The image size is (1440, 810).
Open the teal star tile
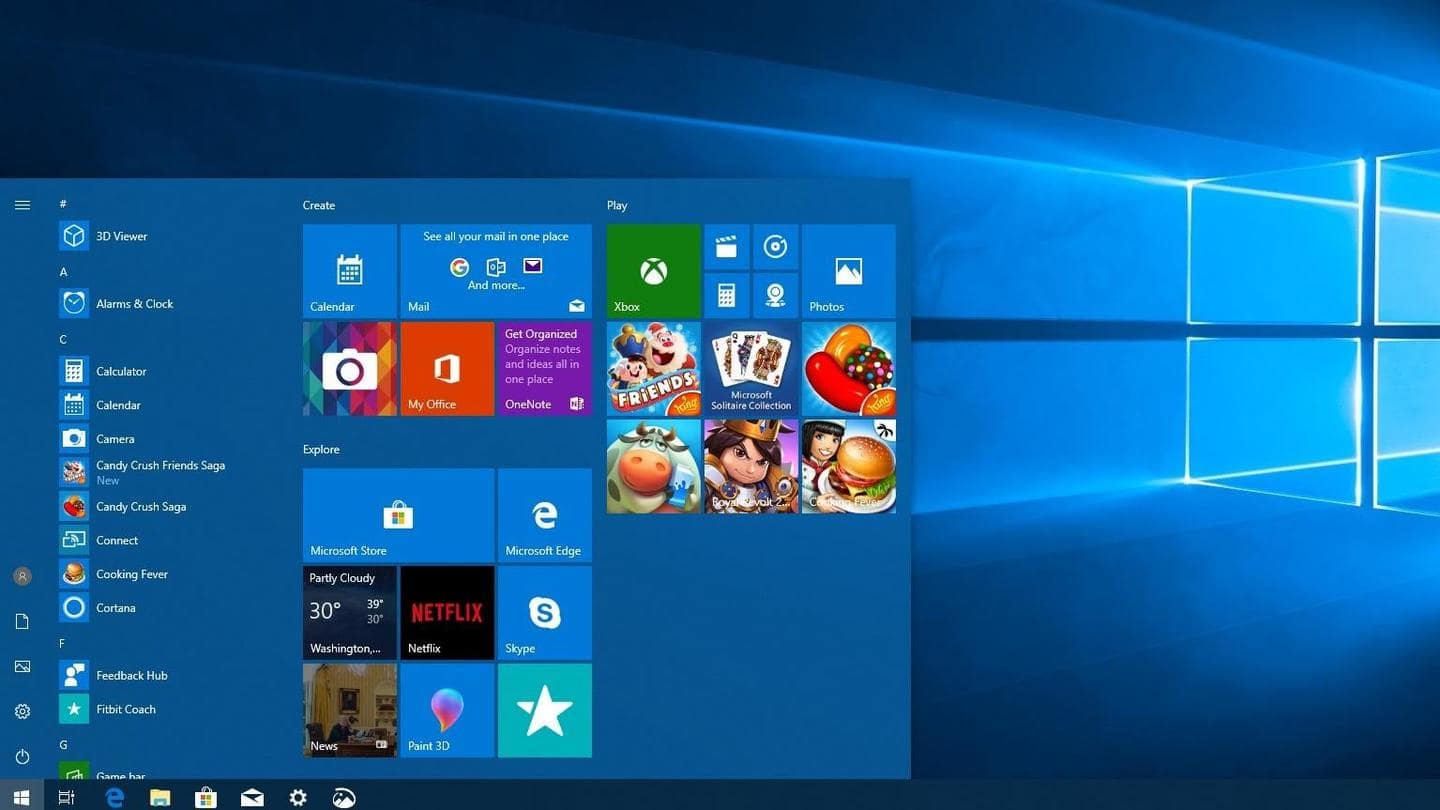click(x=545, y=710)
